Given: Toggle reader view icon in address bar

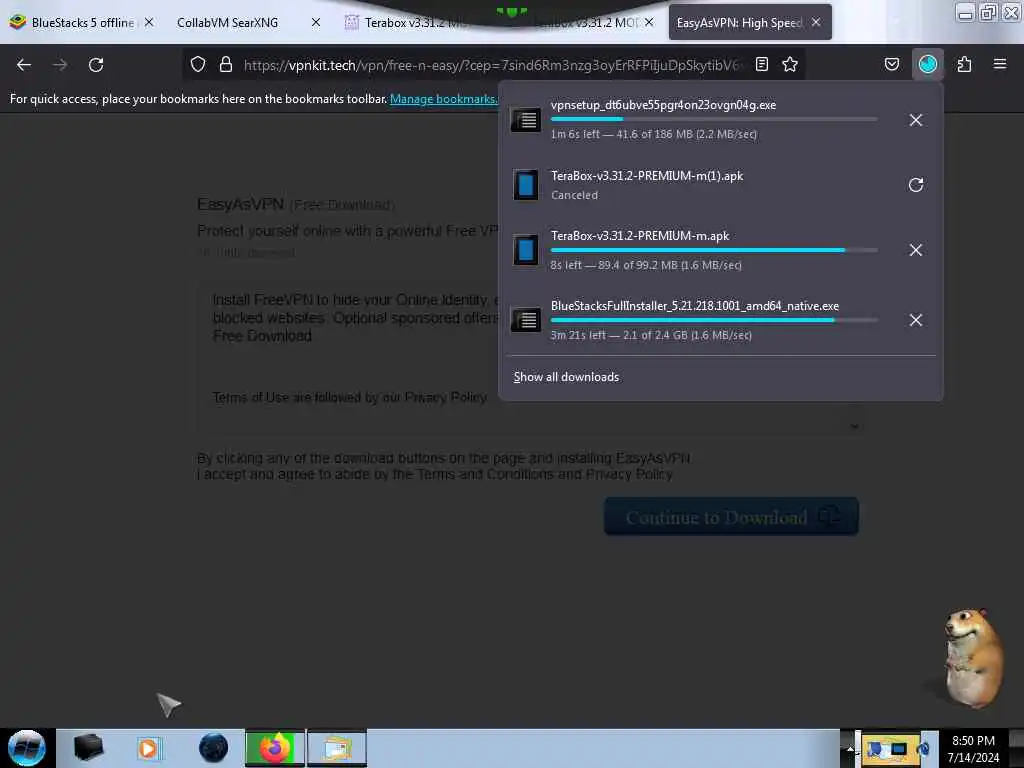Looking at the screenshot, I should (x=761, y=64).
